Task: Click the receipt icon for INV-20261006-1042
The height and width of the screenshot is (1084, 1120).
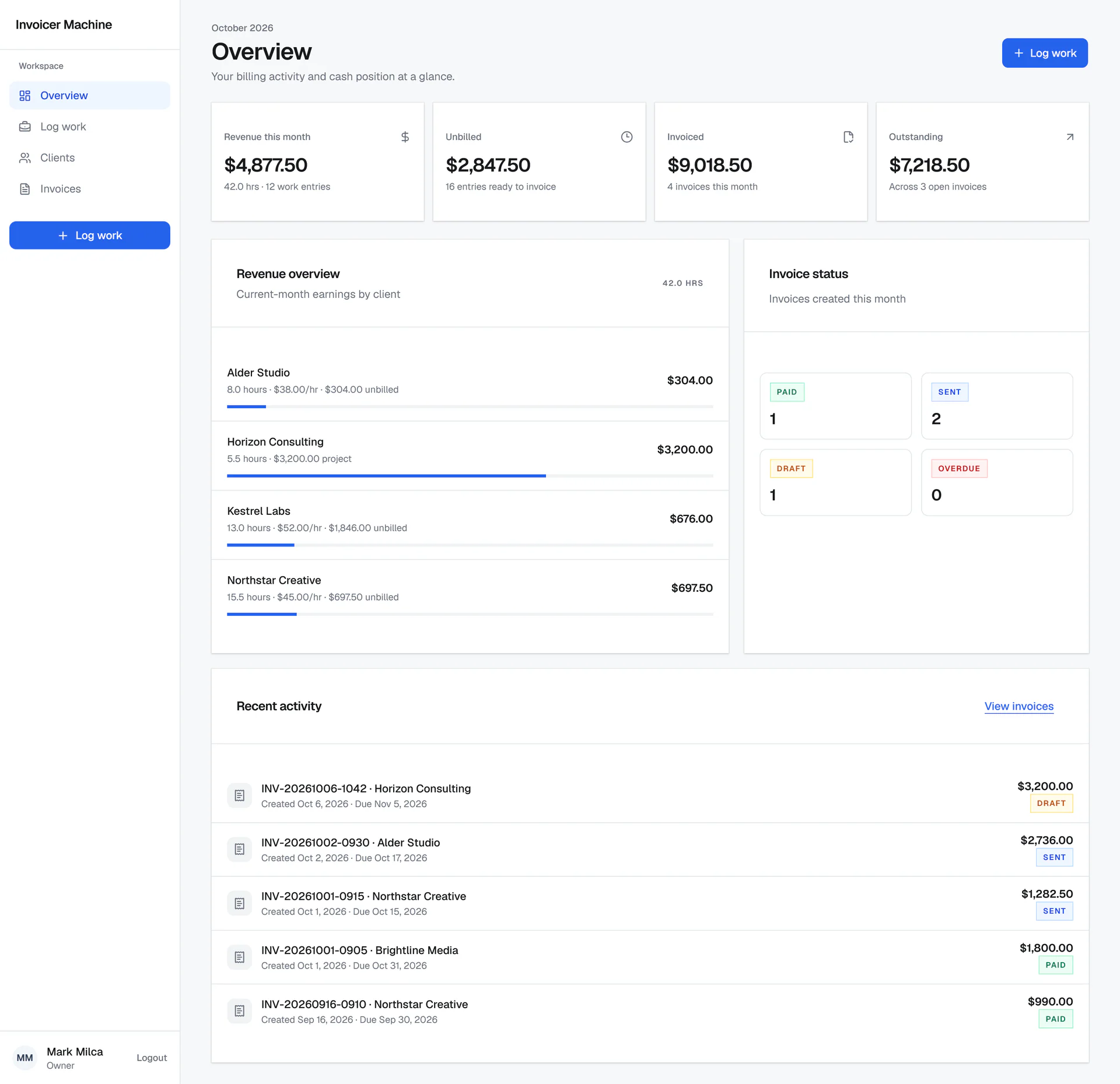Action: click(x=239, y=795)
